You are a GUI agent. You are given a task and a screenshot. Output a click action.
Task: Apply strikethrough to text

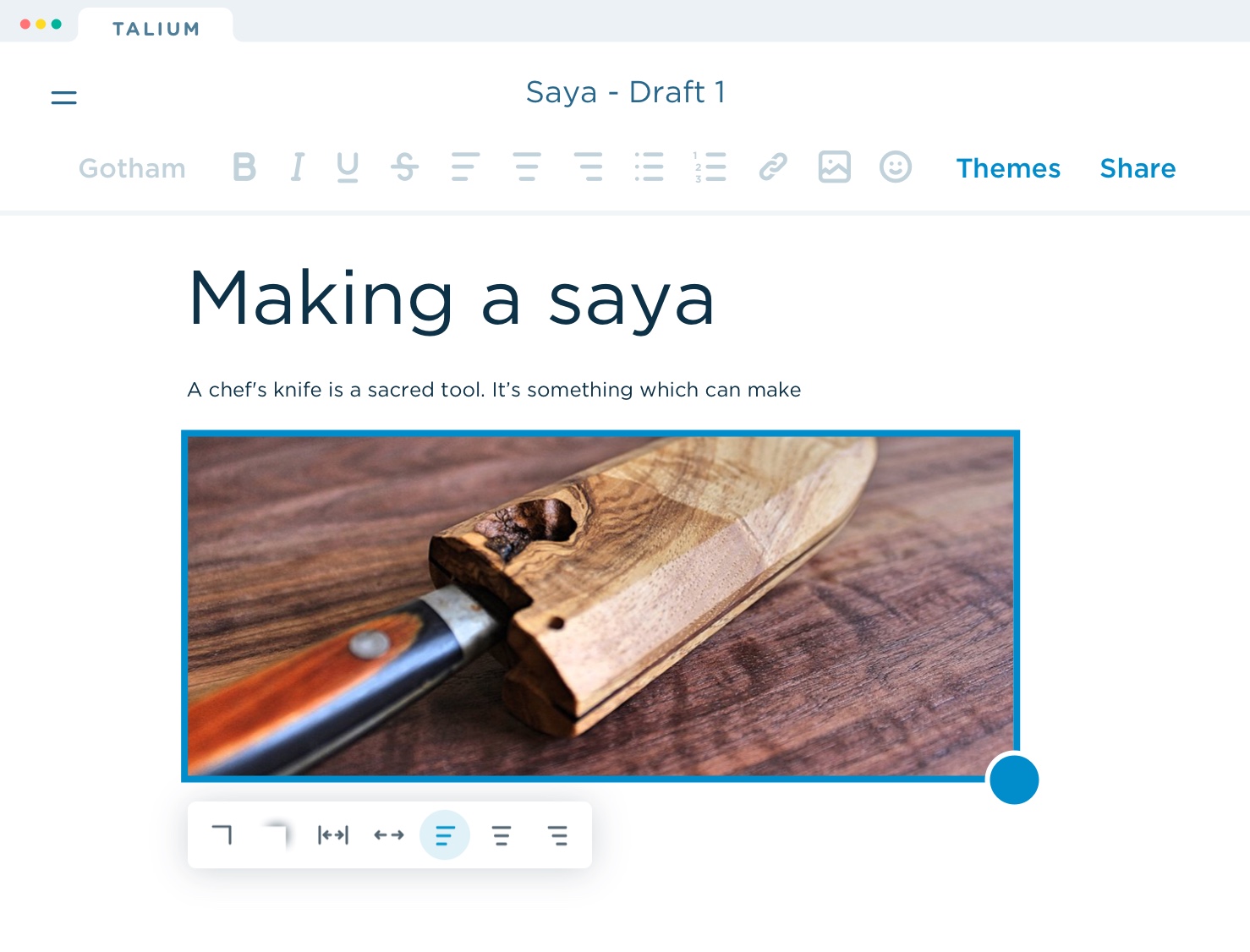click(404, 167)
